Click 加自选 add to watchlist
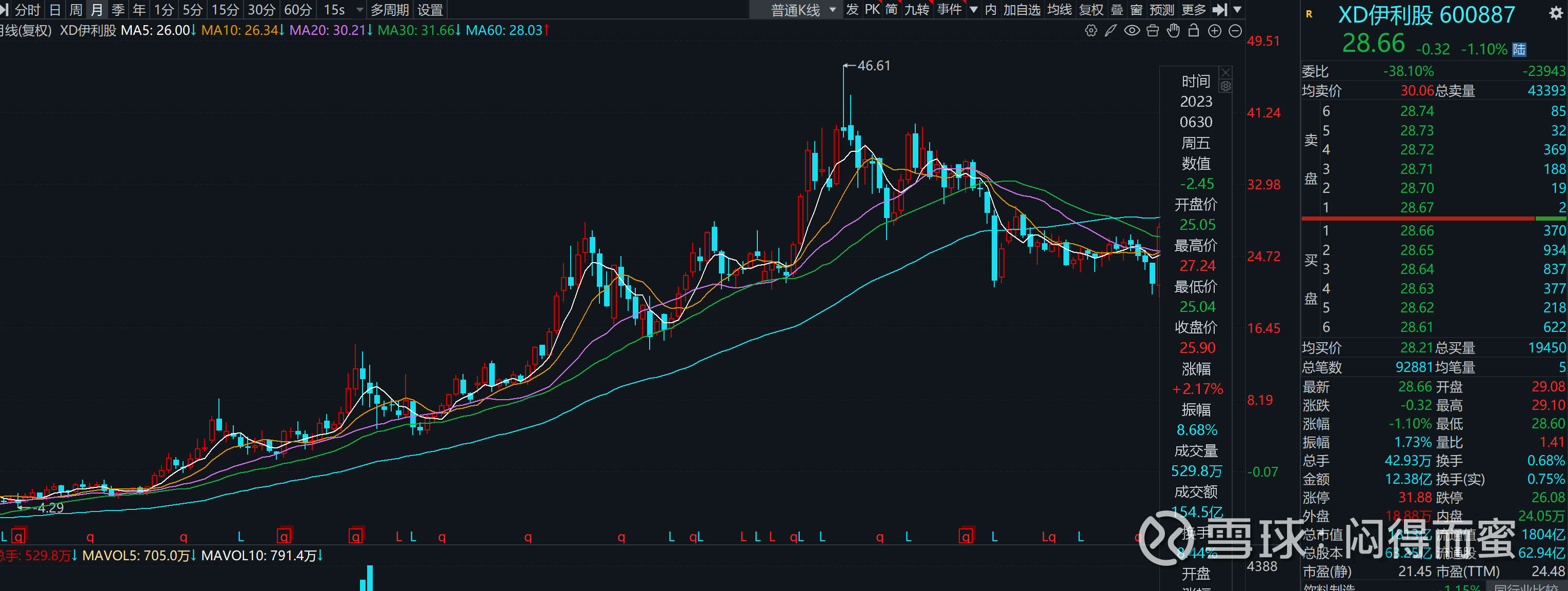This screenshot has height=591, width=1568. pyautogui.click(x=1022, y=10)
